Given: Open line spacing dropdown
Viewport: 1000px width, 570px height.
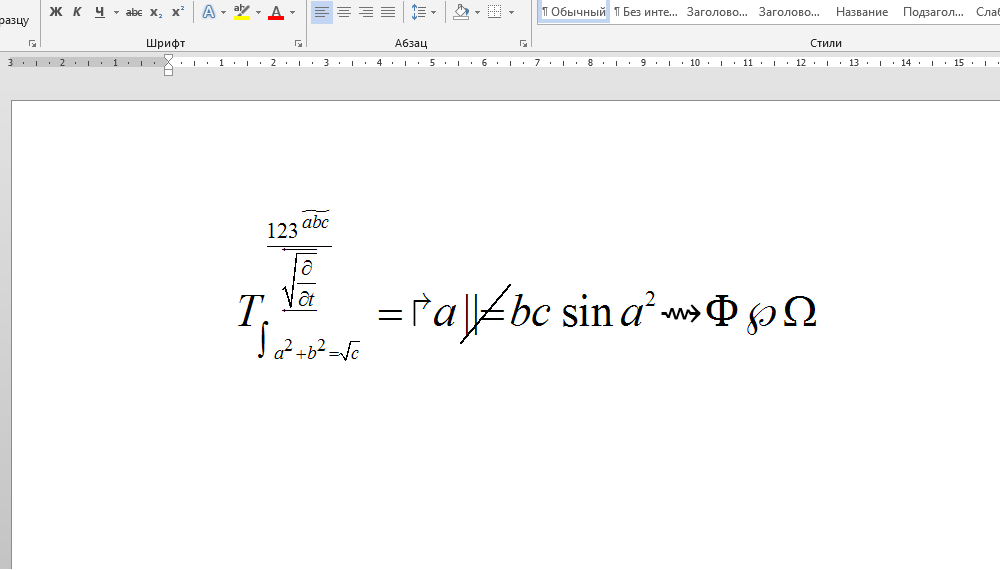Looking at the screenshot, I should tap(424, 12).
